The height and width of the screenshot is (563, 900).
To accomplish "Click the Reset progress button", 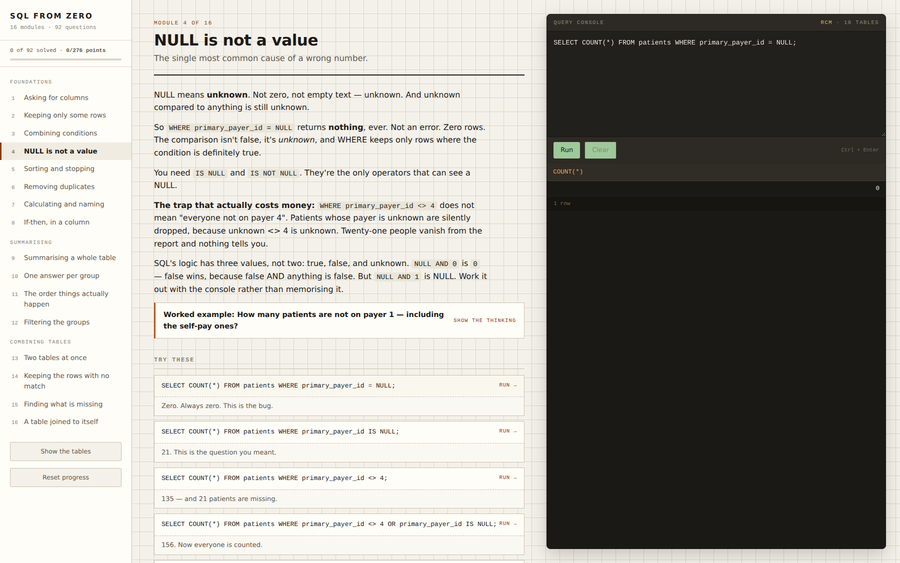I will pos(65,477).
